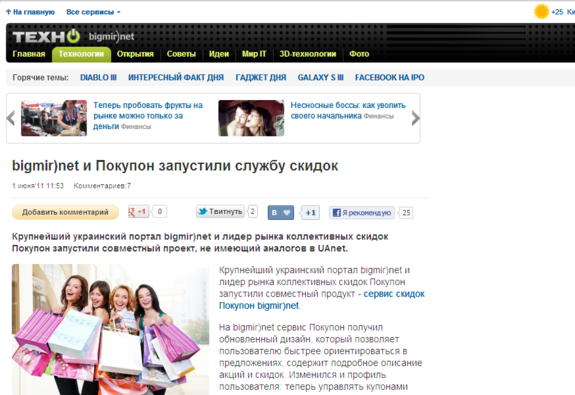Viewport: 575px width, 395px height.
Task: Open article about tasting fruits at market
Action: pyautogui.click(x=148, y=116)
